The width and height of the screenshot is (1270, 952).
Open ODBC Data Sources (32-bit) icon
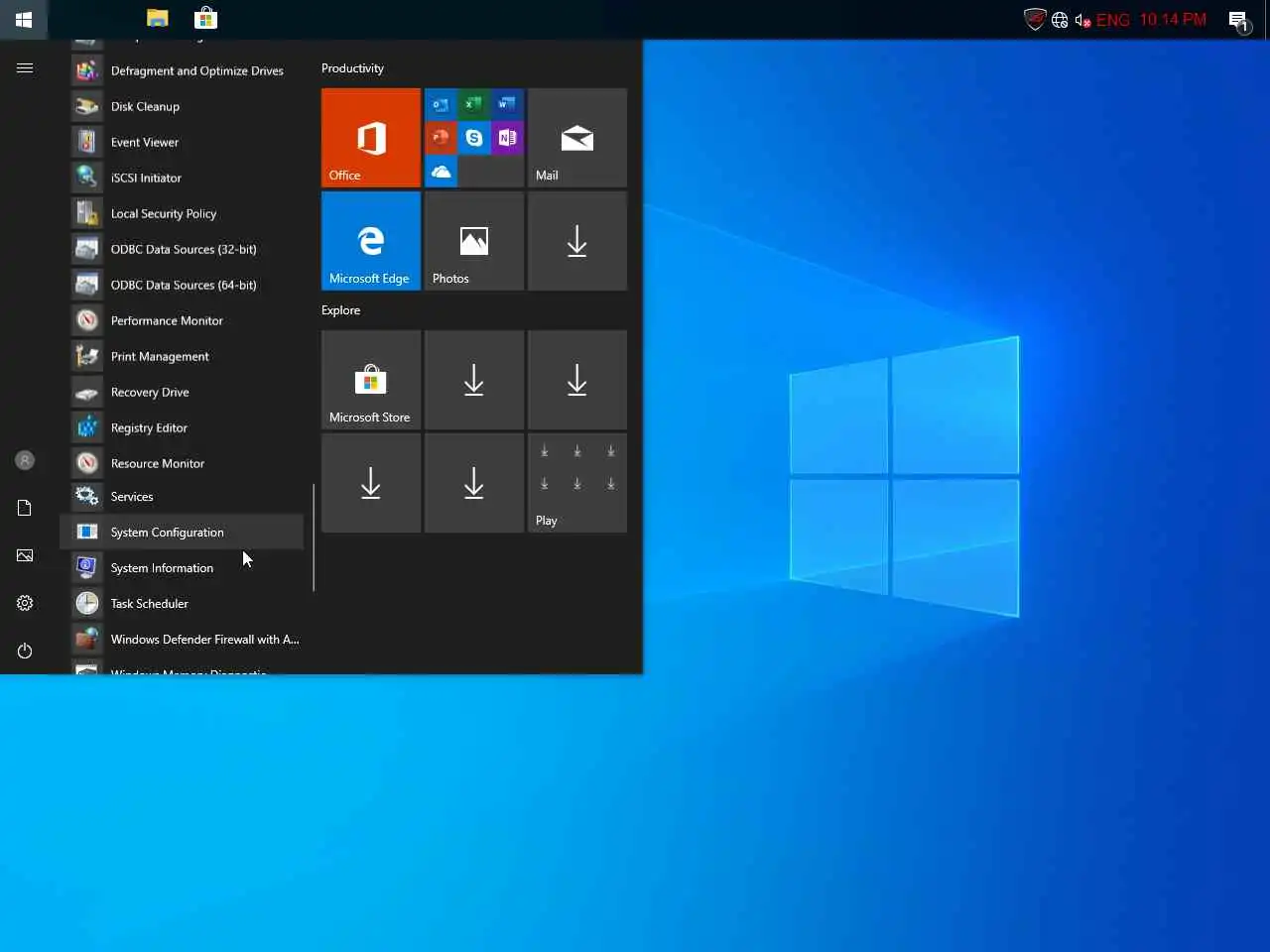[x=87, y=249]
